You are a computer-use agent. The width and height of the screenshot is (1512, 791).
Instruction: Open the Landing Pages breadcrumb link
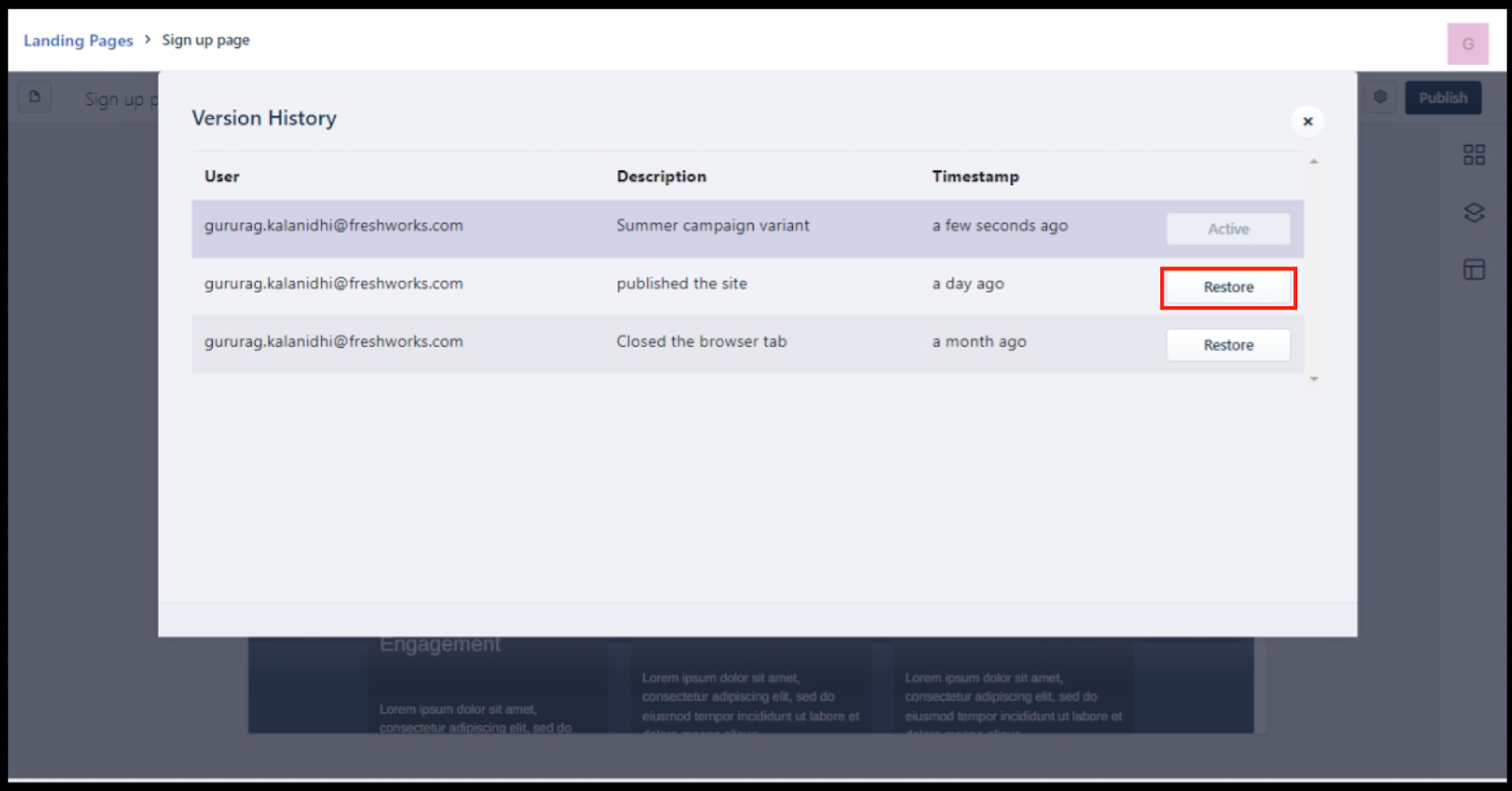tap(78, 40)
